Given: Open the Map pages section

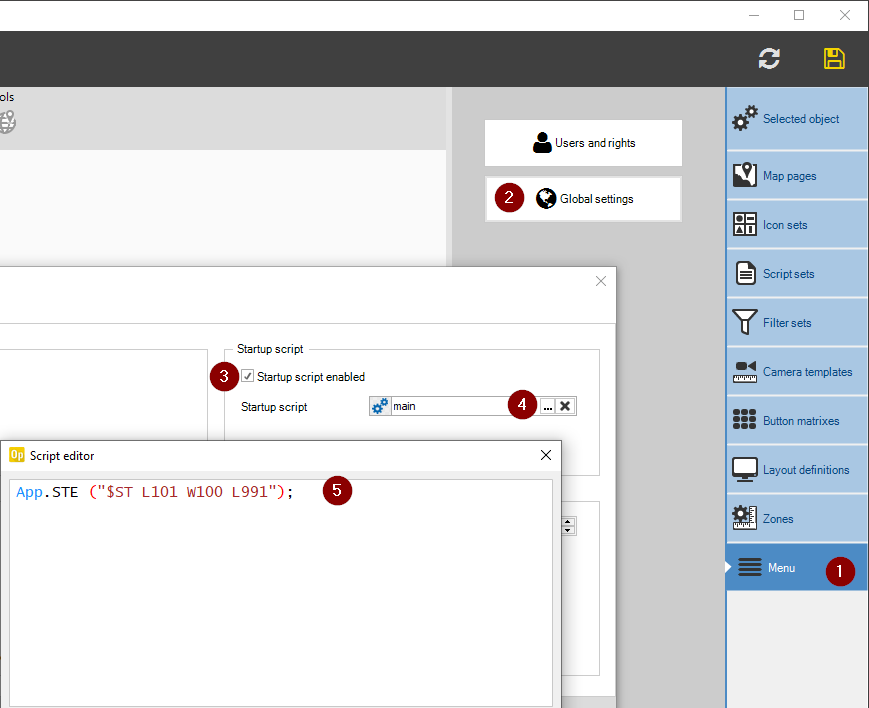Looking at the screenshot, I should [797, 176].
